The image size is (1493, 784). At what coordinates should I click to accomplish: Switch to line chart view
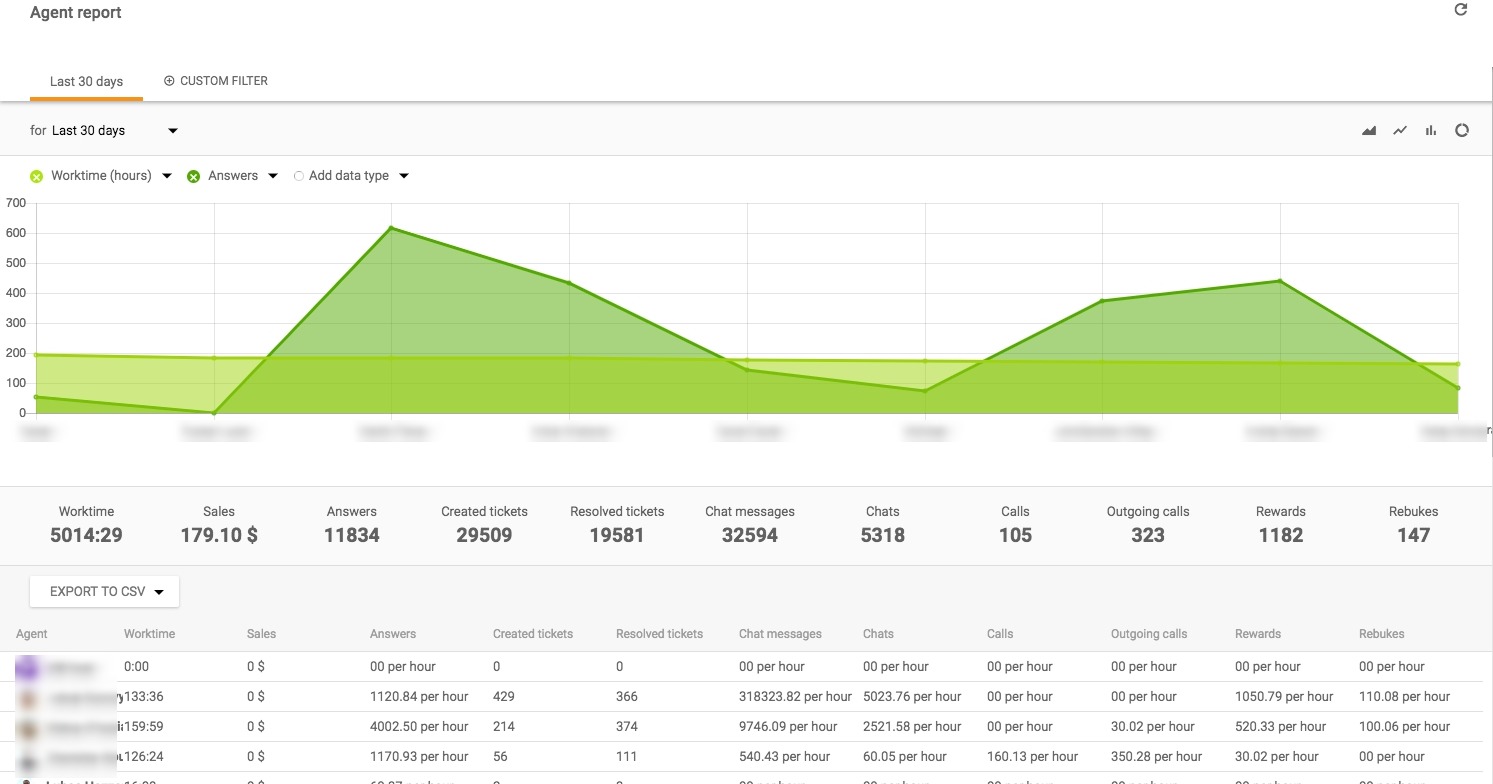coord(1400,131)
